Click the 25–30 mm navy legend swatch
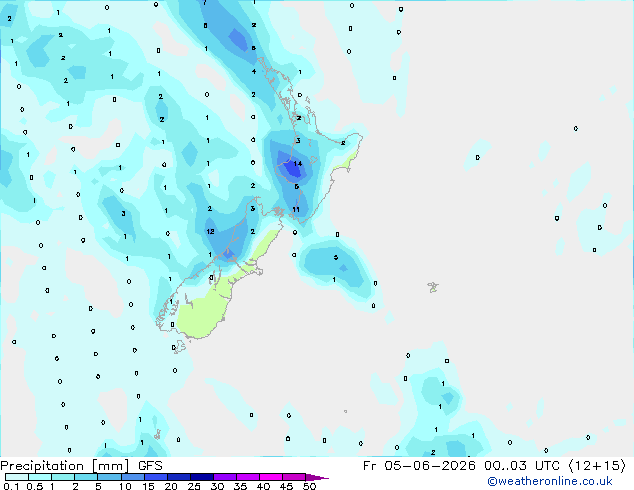The height and width of the screenshot is (490, 634). (202, 477)
